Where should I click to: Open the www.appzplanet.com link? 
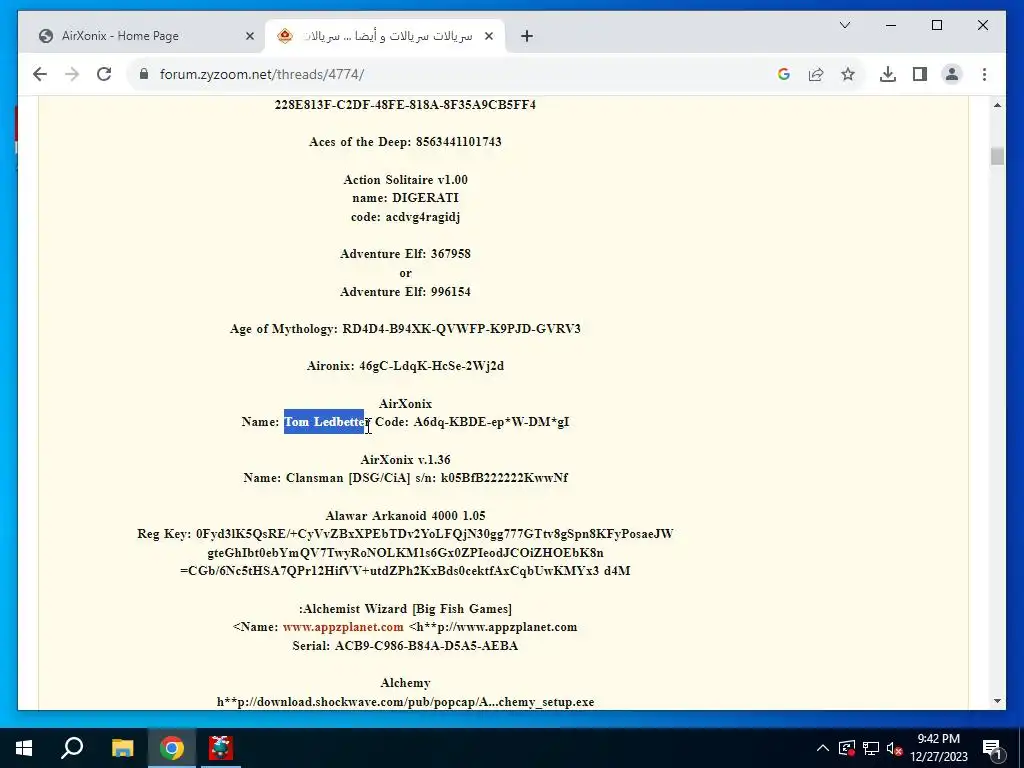click(x=343, y=627)
